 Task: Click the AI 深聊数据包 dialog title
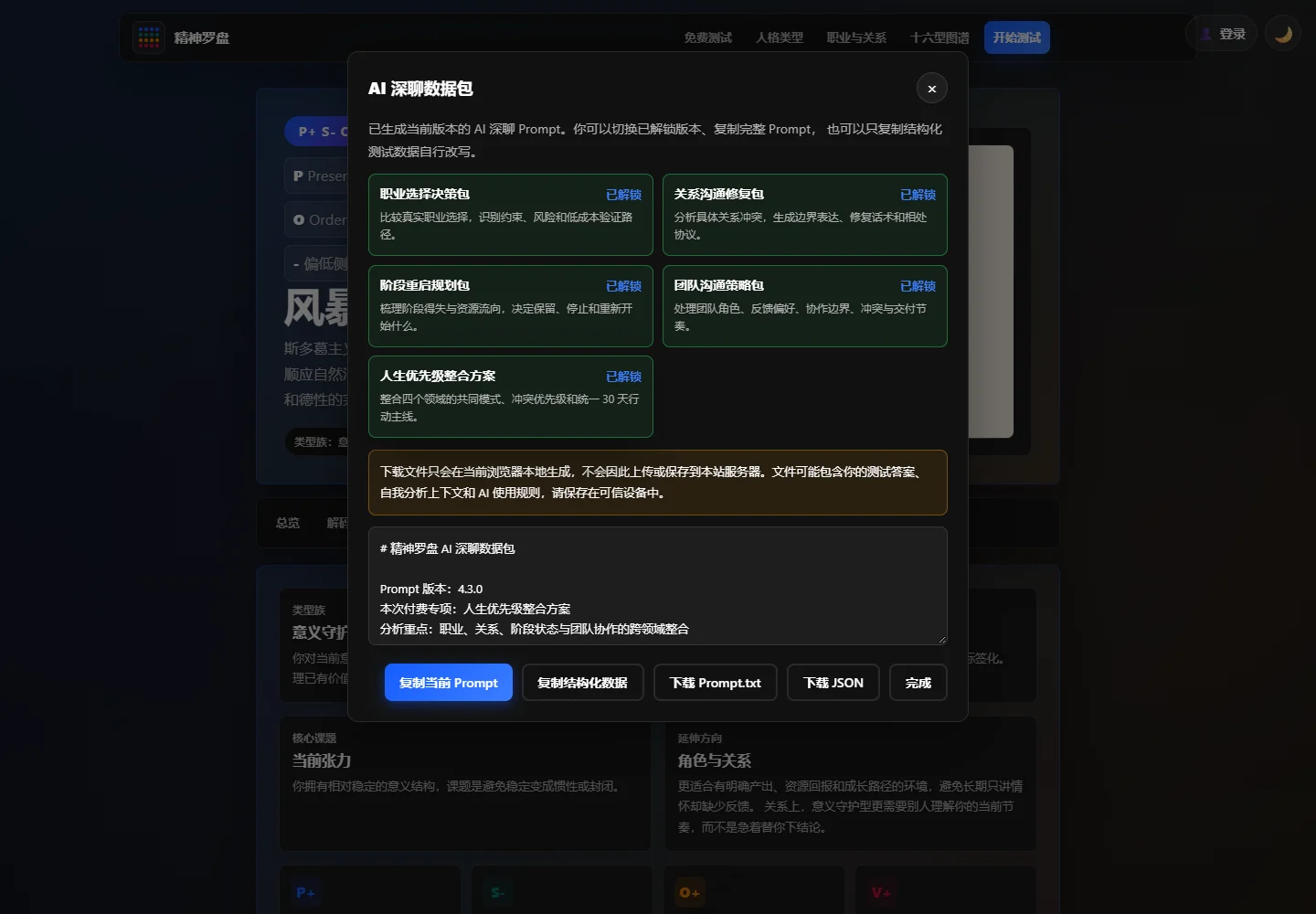point(420,89)
